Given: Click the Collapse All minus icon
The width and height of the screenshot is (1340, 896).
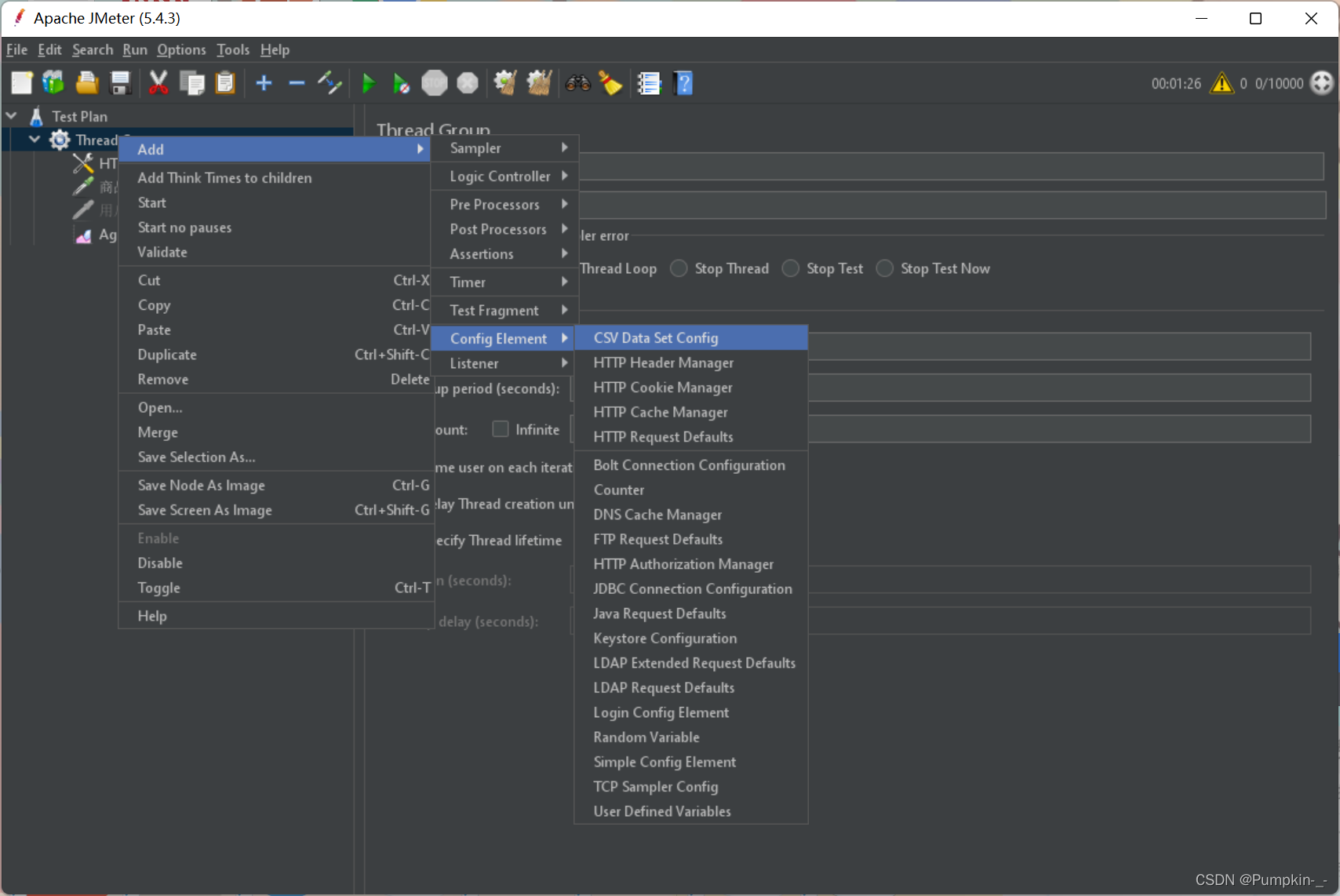Looking at the screenshot, I should pyautogui.click(x=297, y=82).
